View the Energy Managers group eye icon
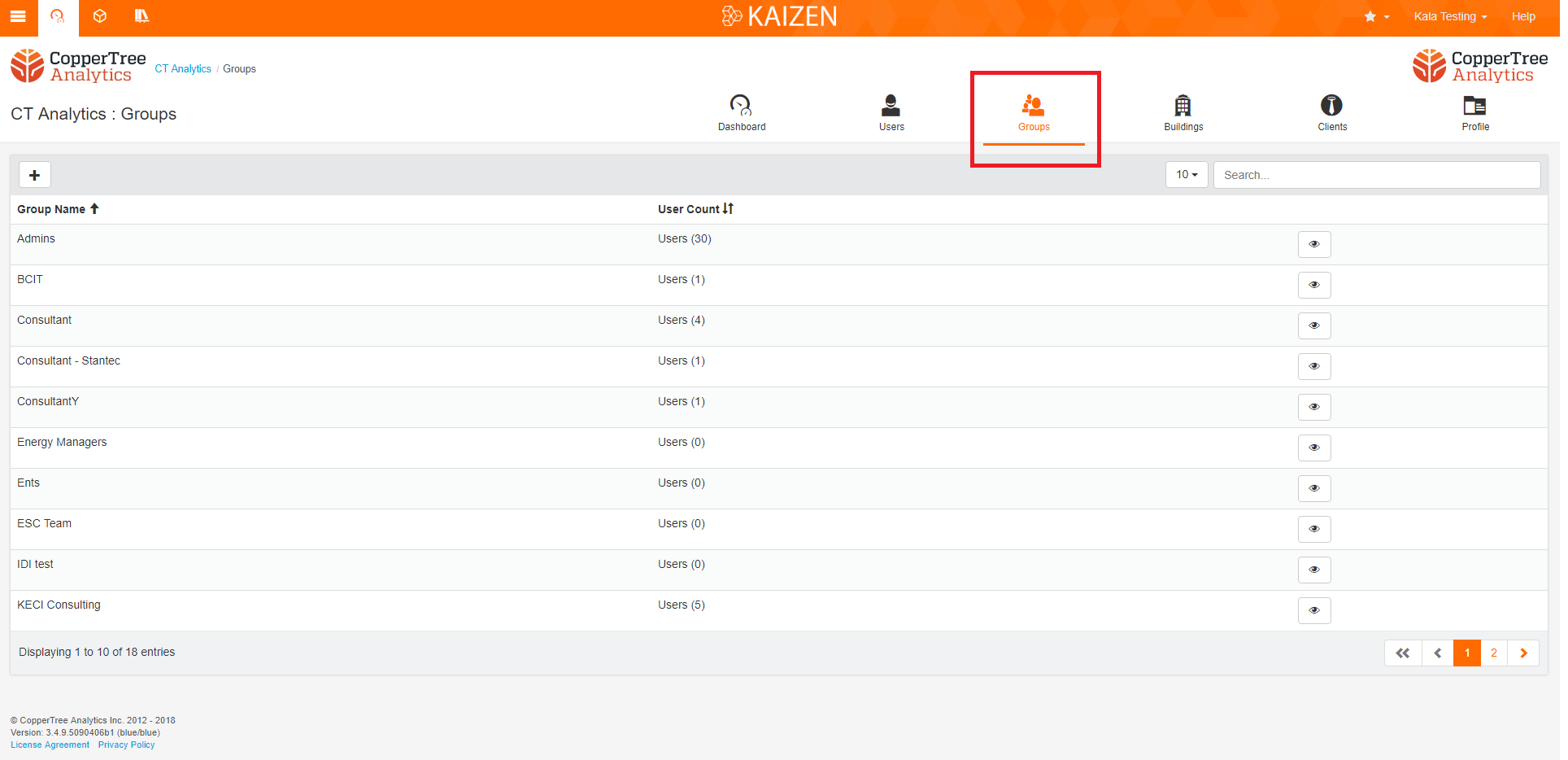This screenshot has height=760, width=1568. (x=1314, y=448)
